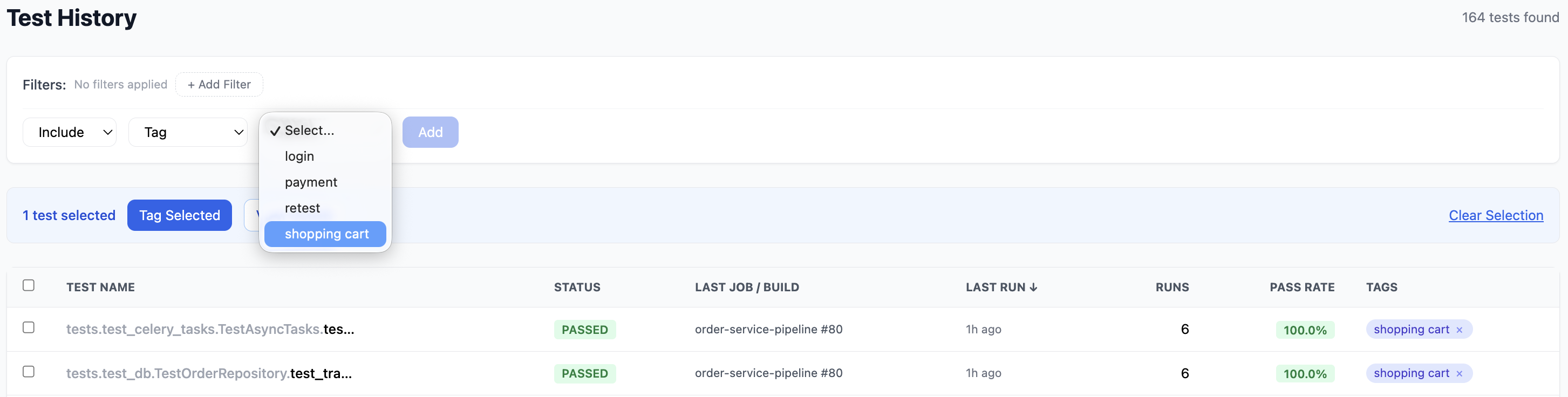Click PASSED status in test_db row

585,374
